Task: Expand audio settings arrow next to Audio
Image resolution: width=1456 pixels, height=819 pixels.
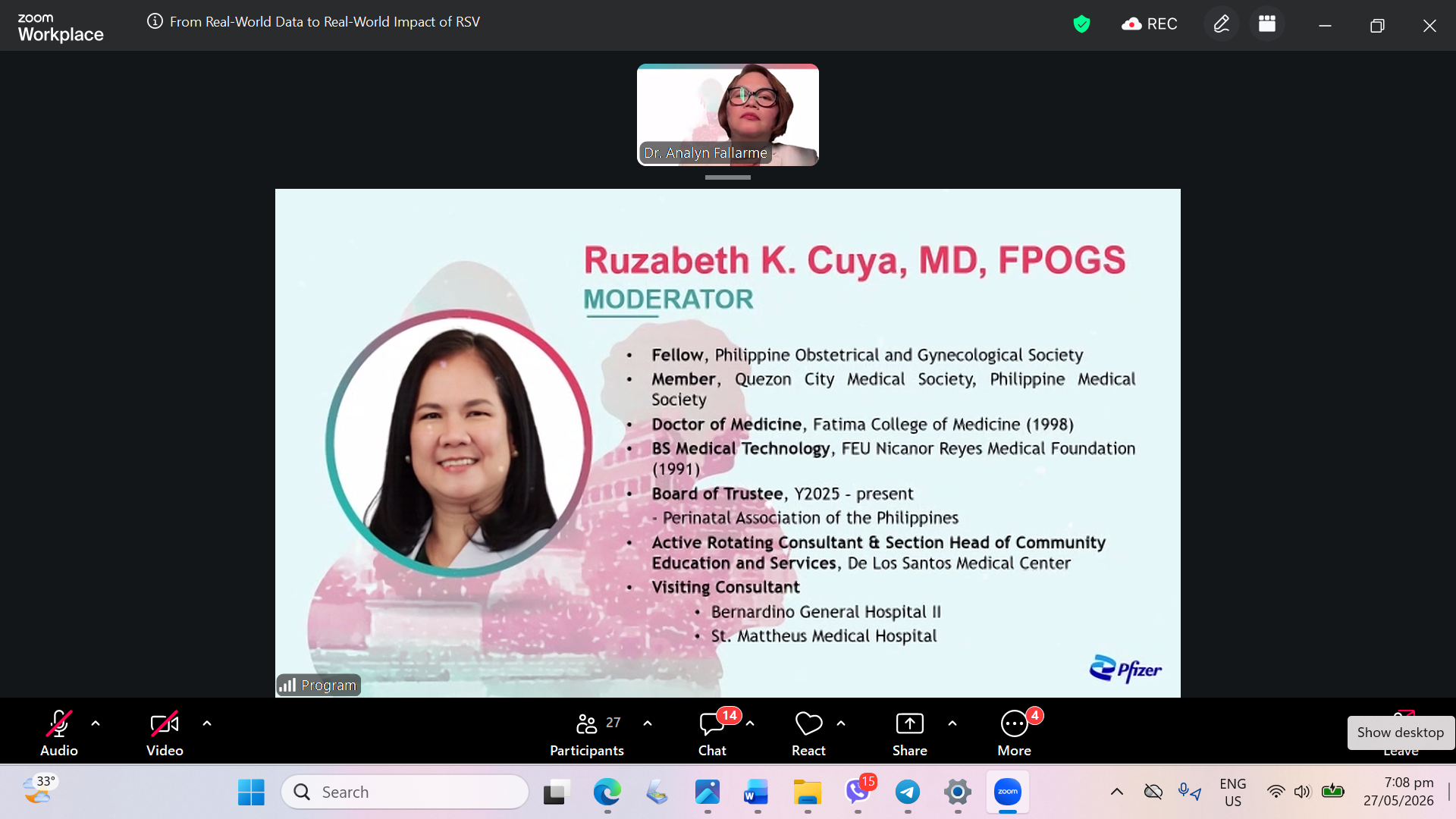Action: [96, 723]
